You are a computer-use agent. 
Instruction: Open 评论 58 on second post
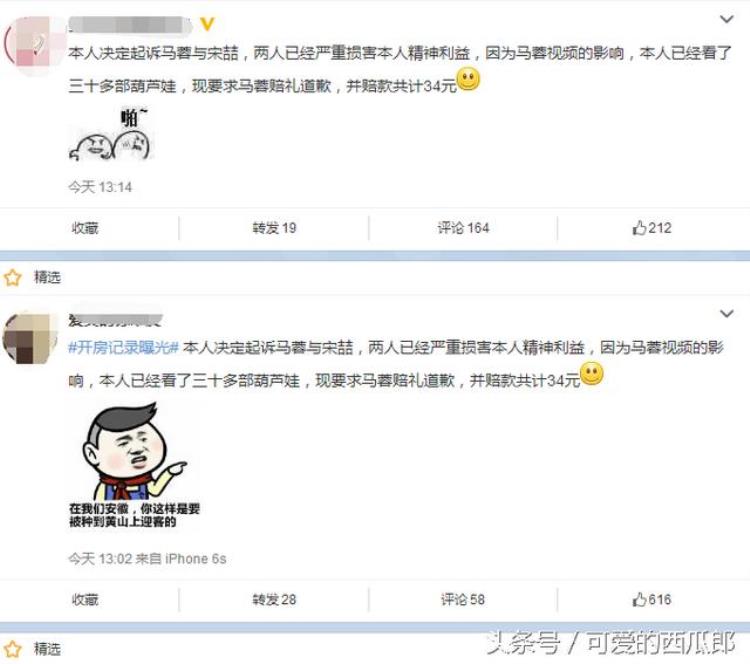(463, 599)
